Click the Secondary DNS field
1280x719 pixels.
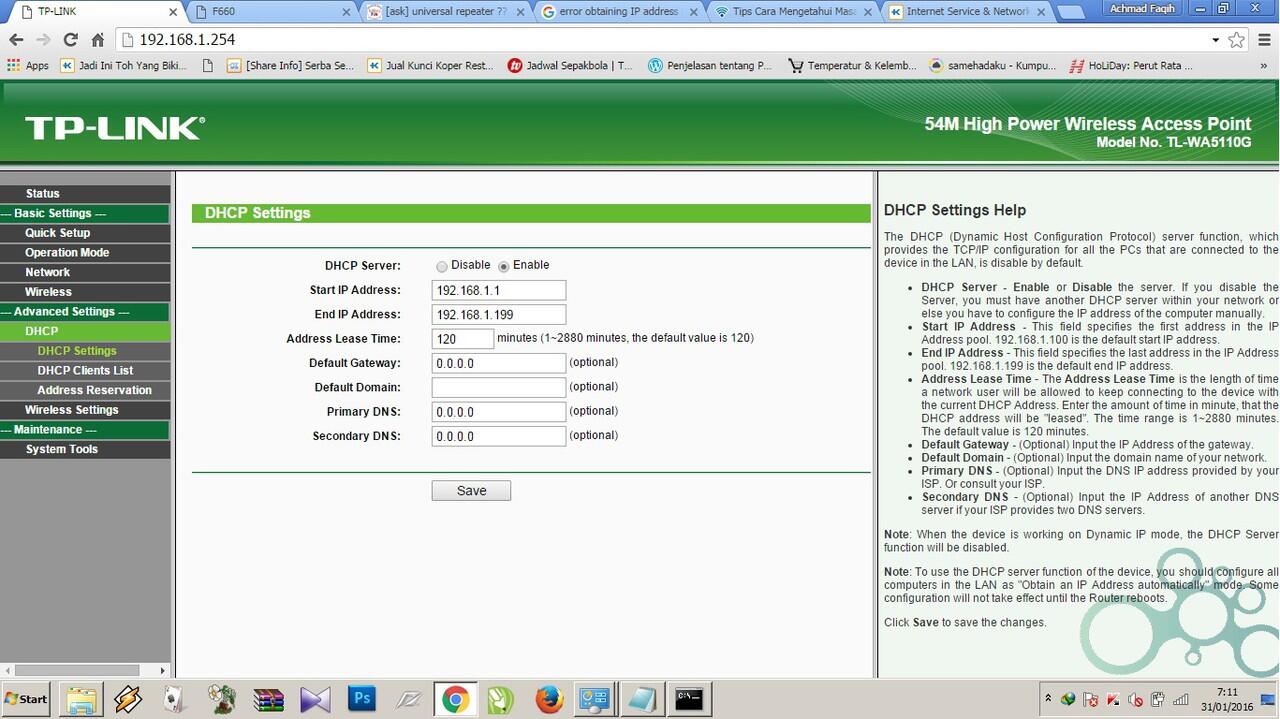tap(499, 436)
